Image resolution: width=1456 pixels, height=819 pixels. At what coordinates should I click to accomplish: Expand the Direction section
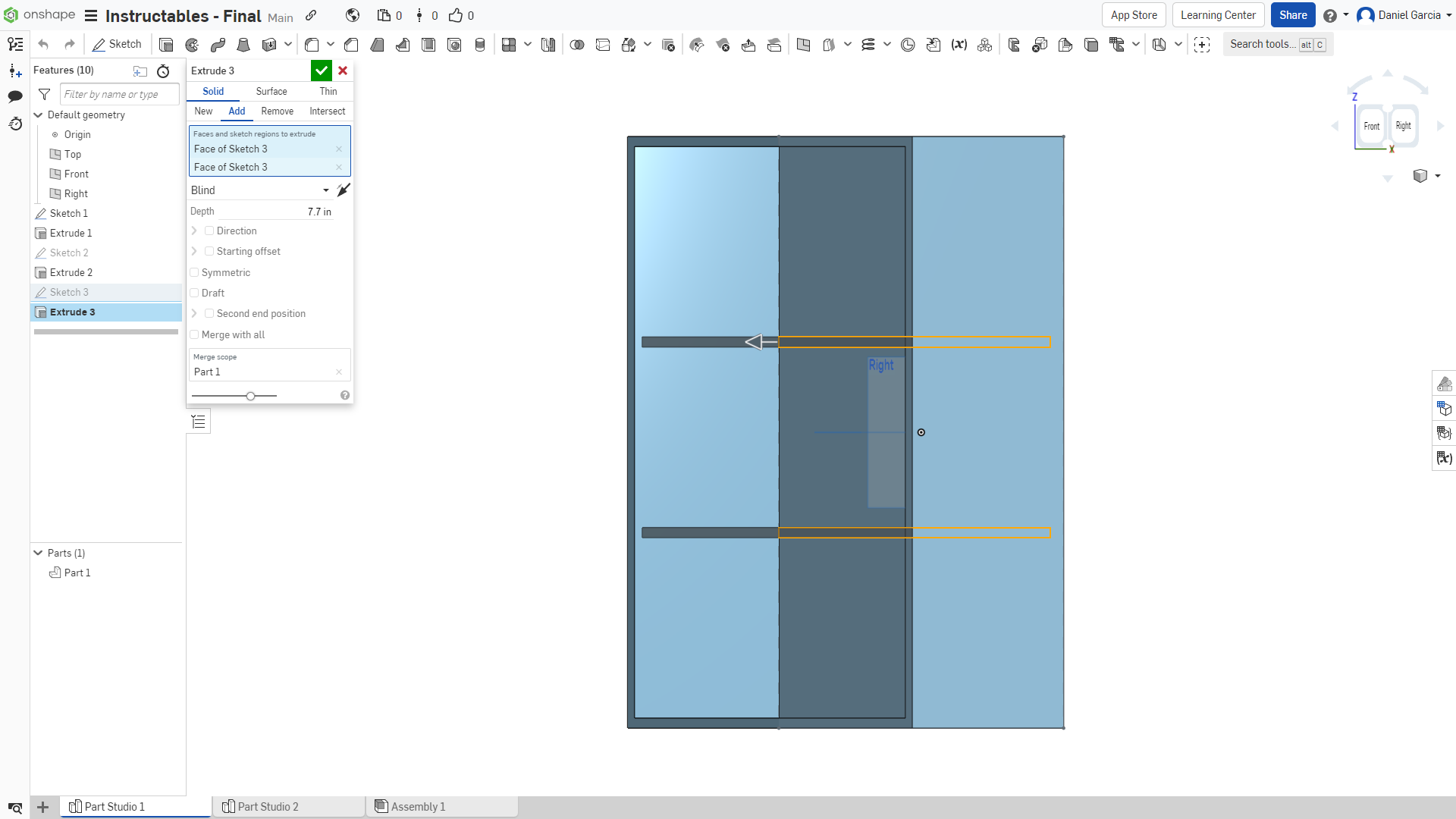point(195,231)
